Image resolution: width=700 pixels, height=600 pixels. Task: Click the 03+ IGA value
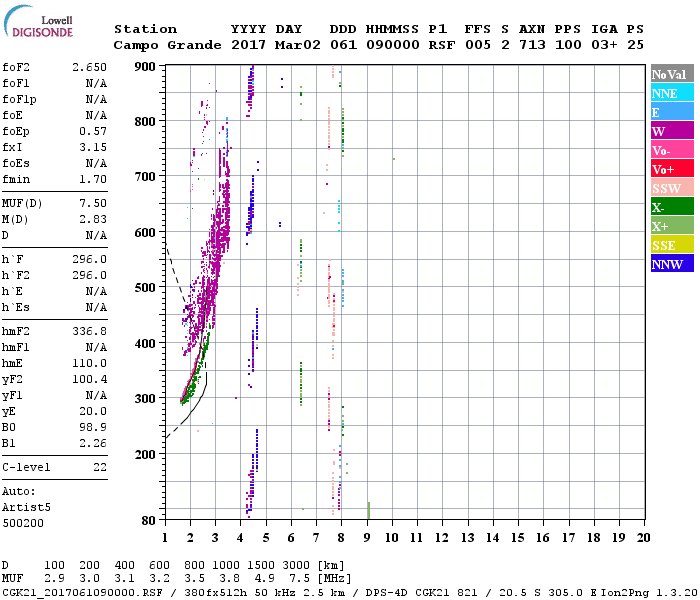604,45
